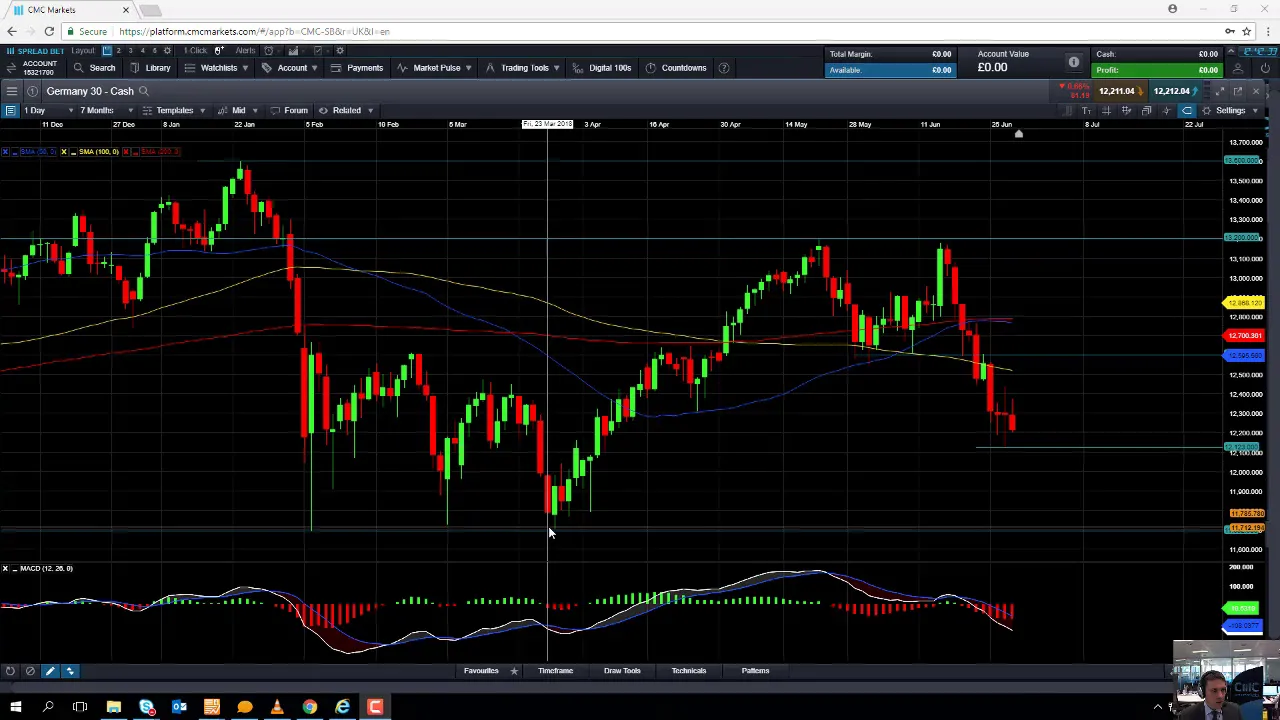Viewport: 1280px width, 720px height.
Task: Click the account switch arrows icon
Action: click(x=11, y=68)
